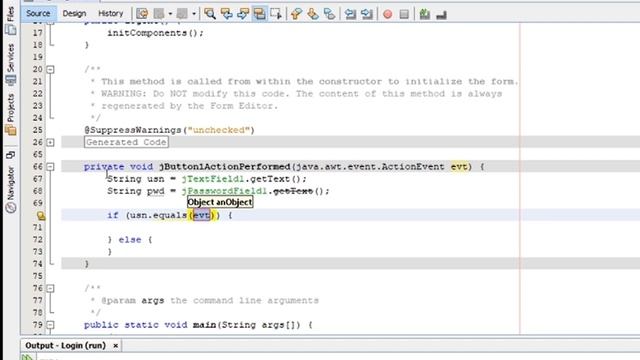The image size is (640, 360).
Task: Click the Uncomment code icon
Action: 441,15
